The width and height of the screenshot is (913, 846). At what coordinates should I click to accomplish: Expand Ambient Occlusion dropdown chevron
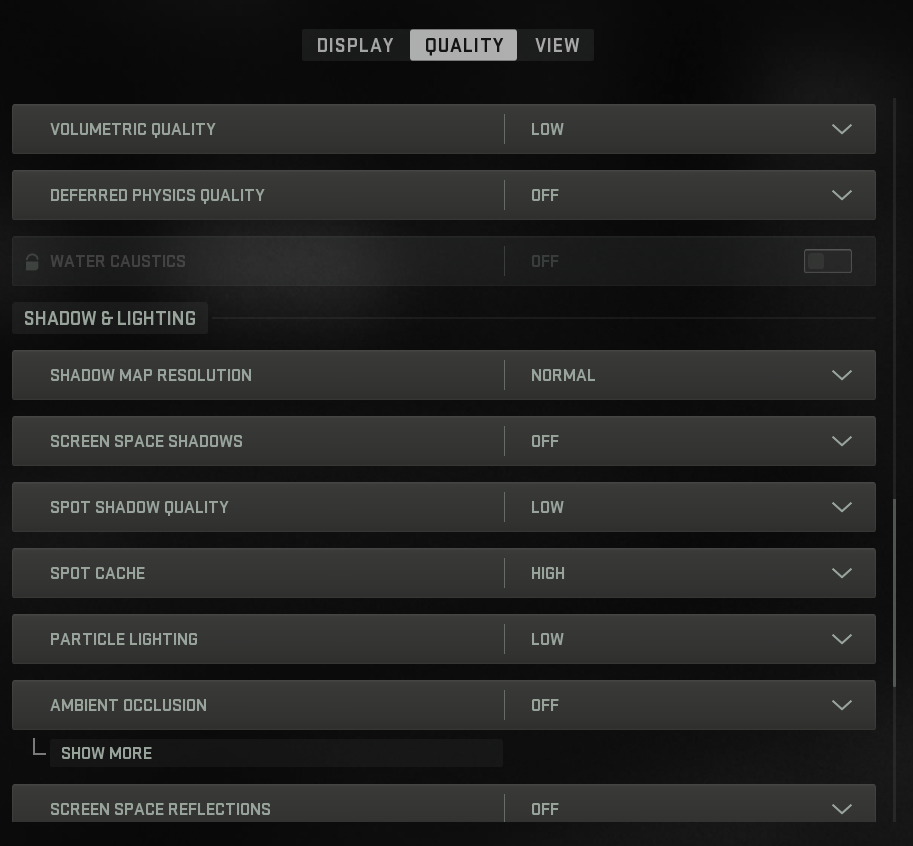pyautogui.click(x=841, y=705)
